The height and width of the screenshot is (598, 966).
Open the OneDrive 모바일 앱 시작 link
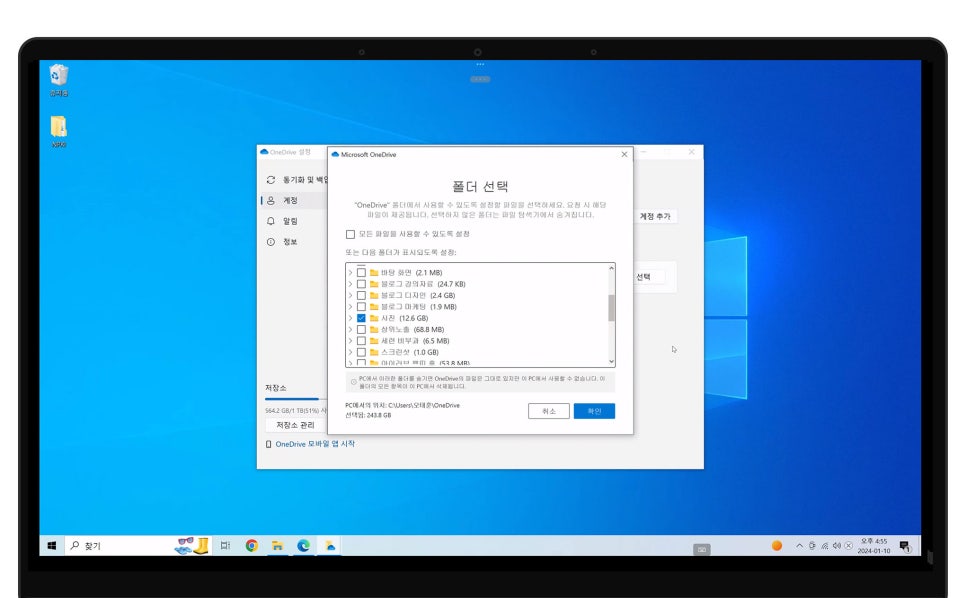click(x=315, y=444)
